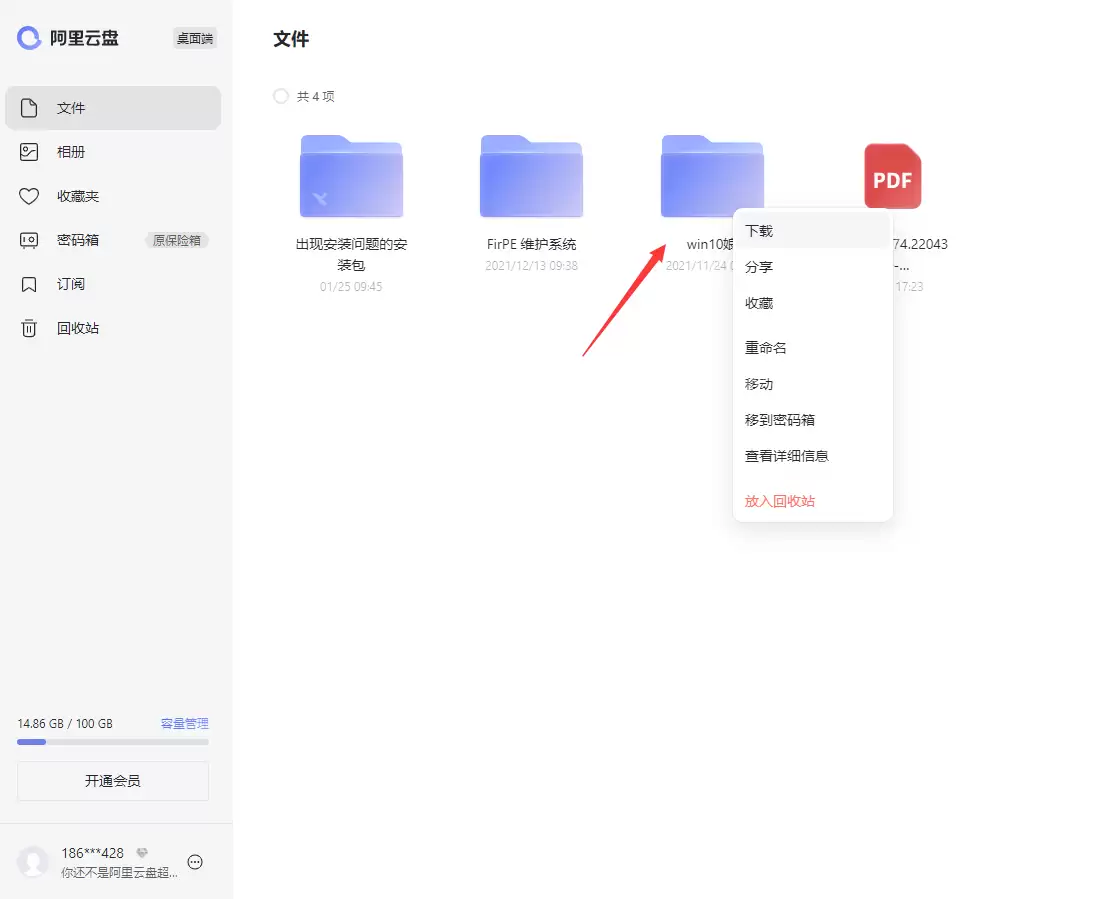
Task: Open the 容量管理 storage management link
Action: pyautogui.click(x=184, y=723)
